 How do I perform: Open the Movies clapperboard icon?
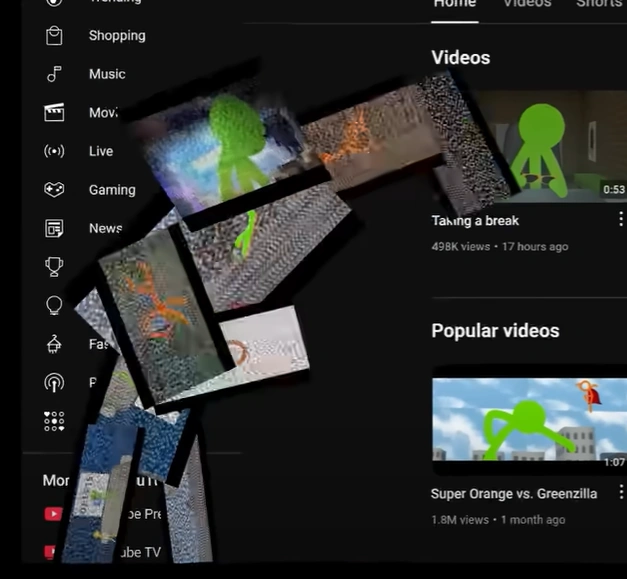pos(54,112)
